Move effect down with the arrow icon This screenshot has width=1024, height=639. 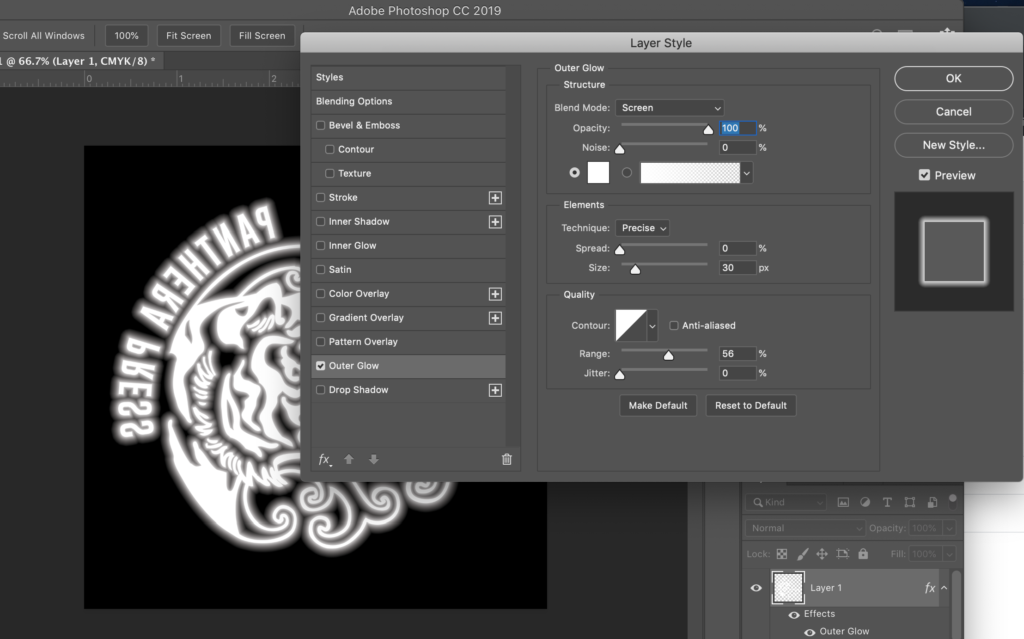click(374, 459)
